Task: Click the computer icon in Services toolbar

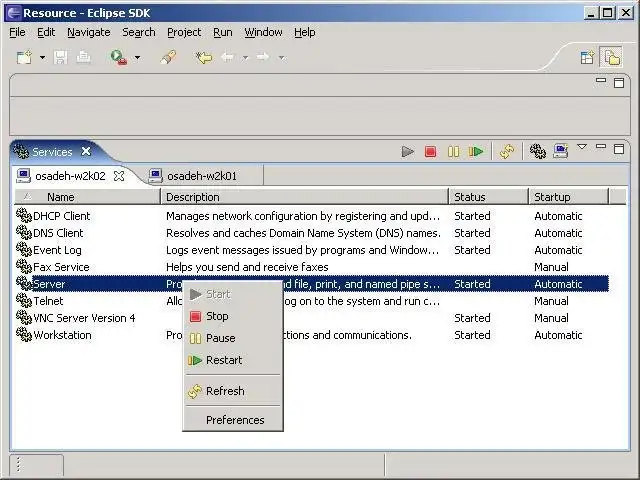Action: [561, 151]
